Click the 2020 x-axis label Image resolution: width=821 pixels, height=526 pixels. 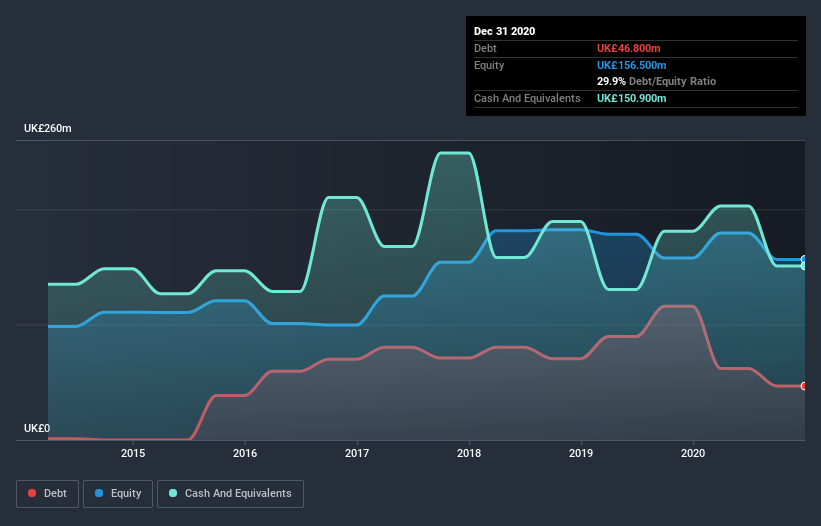coord(693,453)
